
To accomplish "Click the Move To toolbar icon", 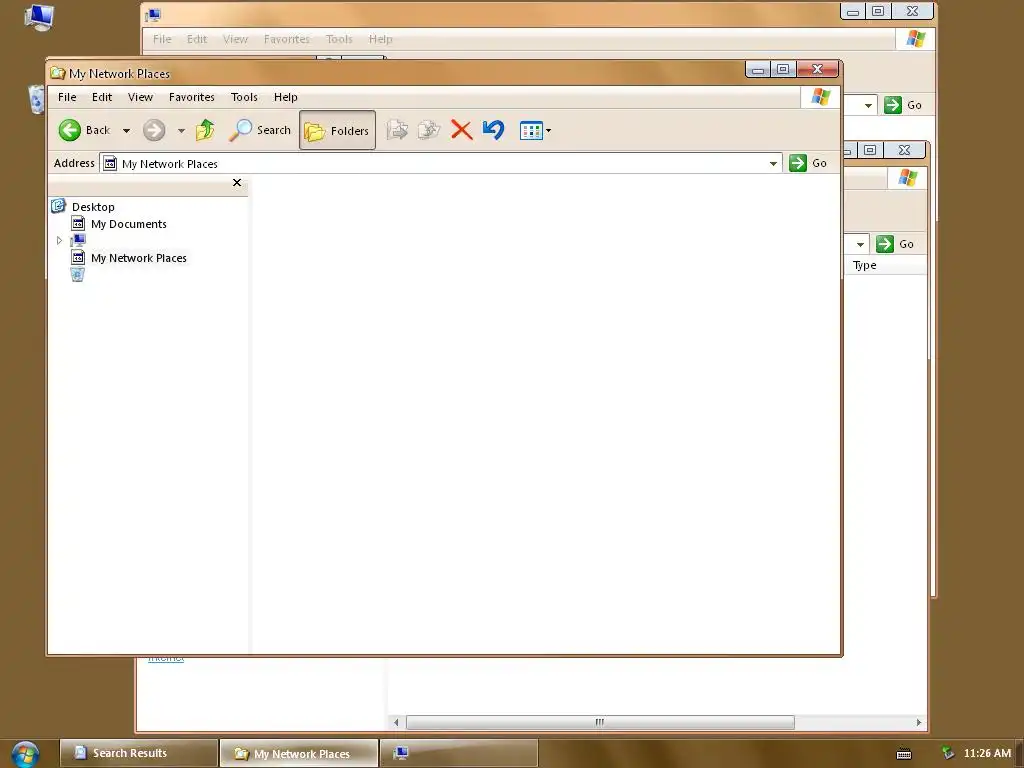I will tap(397, 130).
